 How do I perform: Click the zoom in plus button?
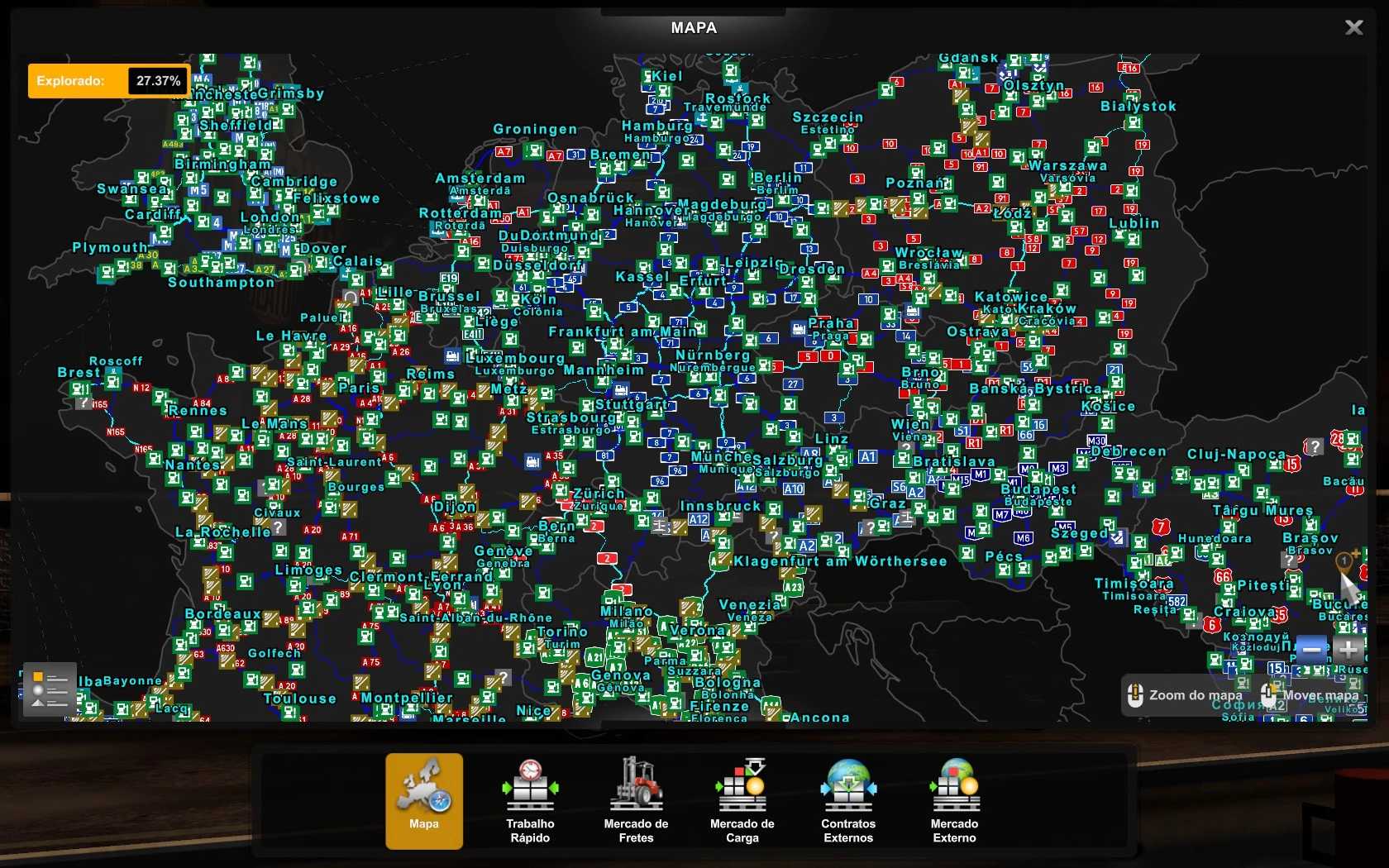coord(1348,650)
